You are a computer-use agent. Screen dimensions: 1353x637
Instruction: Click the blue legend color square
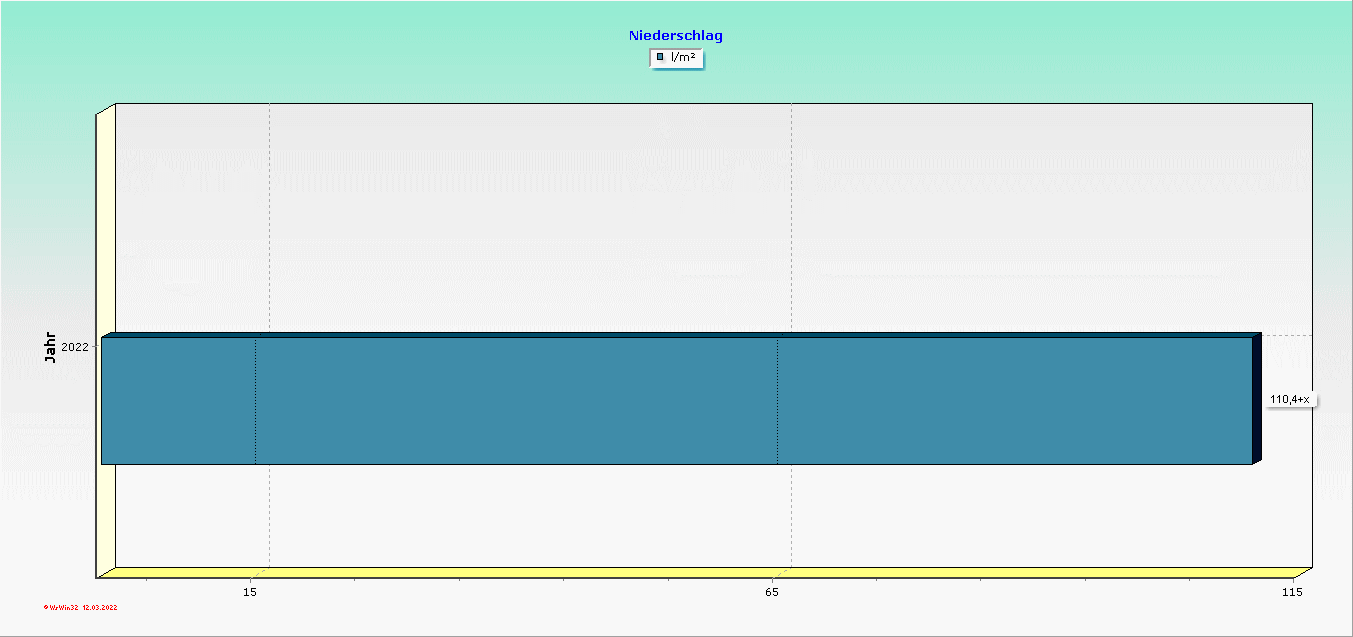coord(660,58)
